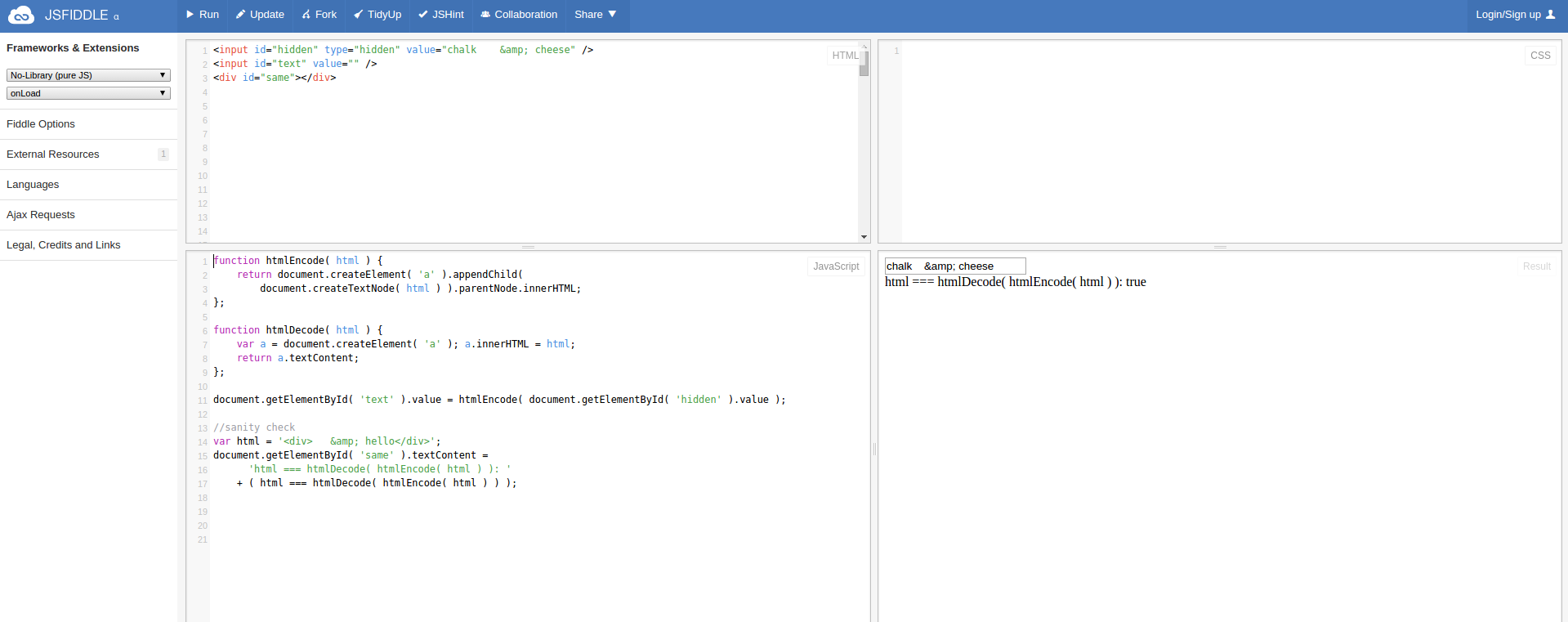Run JSHint via its checkmark icon
Image resolution: width=1568 pixels, height=622 pixels.
422,15
